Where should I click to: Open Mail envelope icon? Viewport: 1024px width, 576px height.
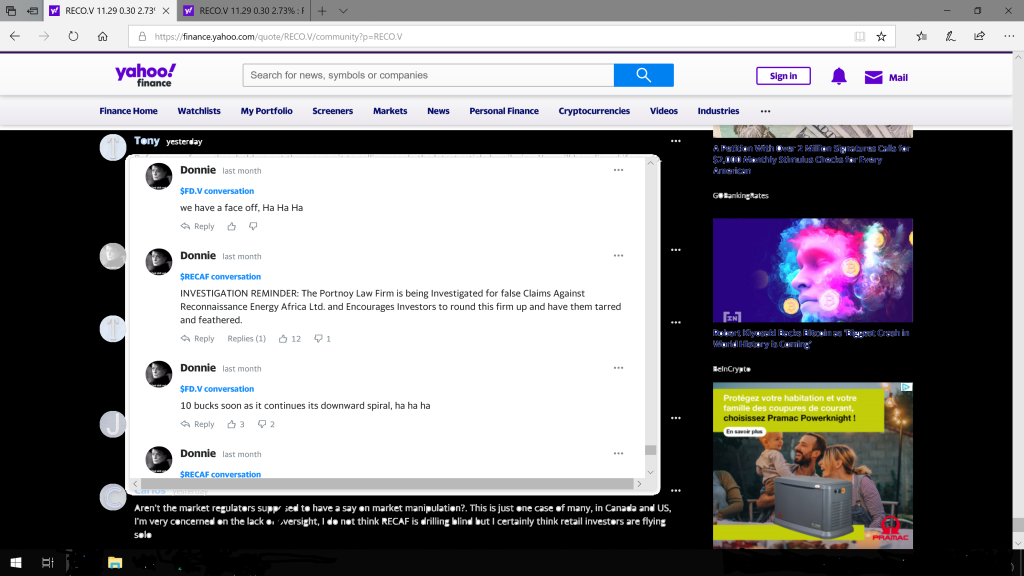pos(874,77)
